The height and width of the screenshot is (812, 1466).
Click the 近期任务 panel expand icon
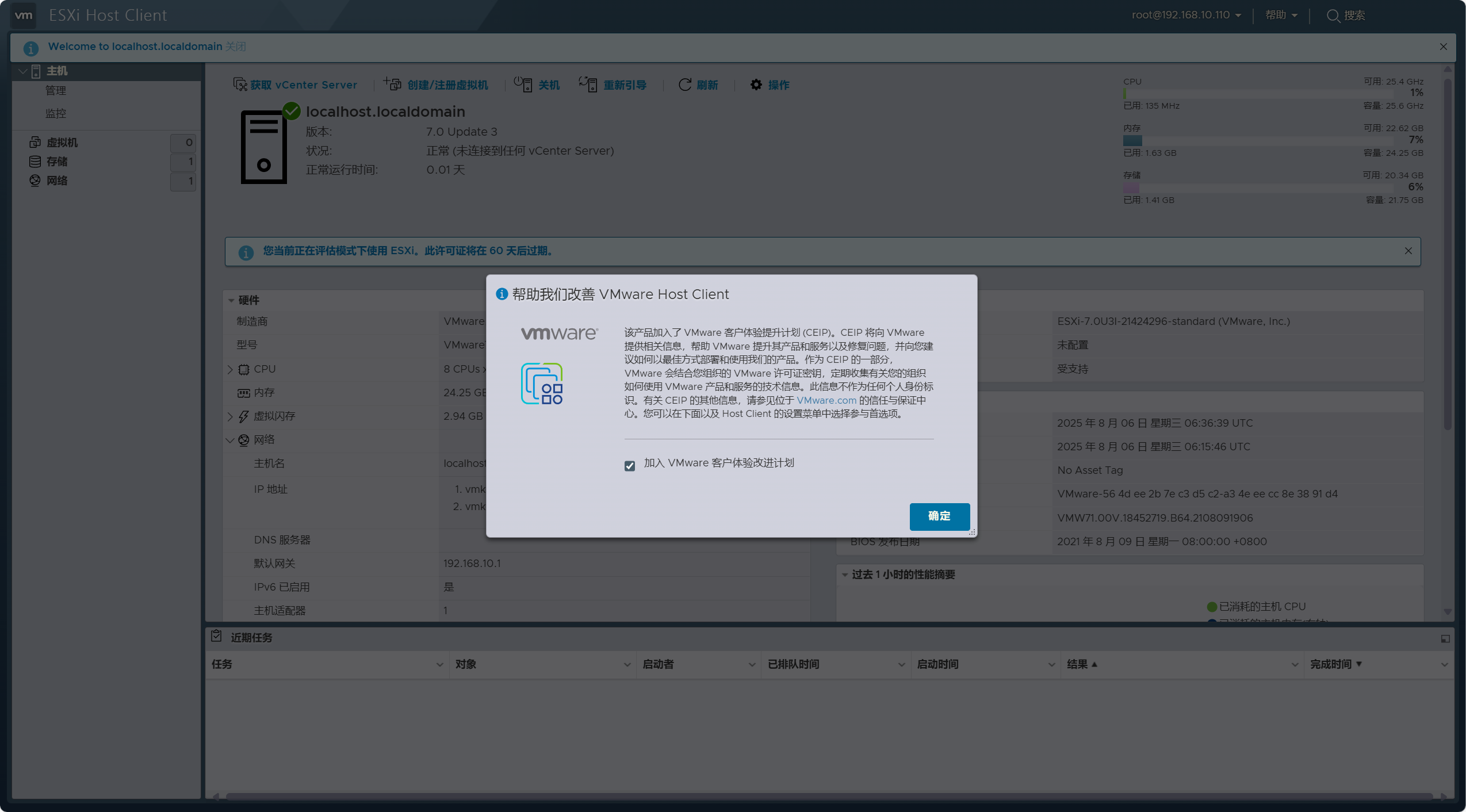1445,638
